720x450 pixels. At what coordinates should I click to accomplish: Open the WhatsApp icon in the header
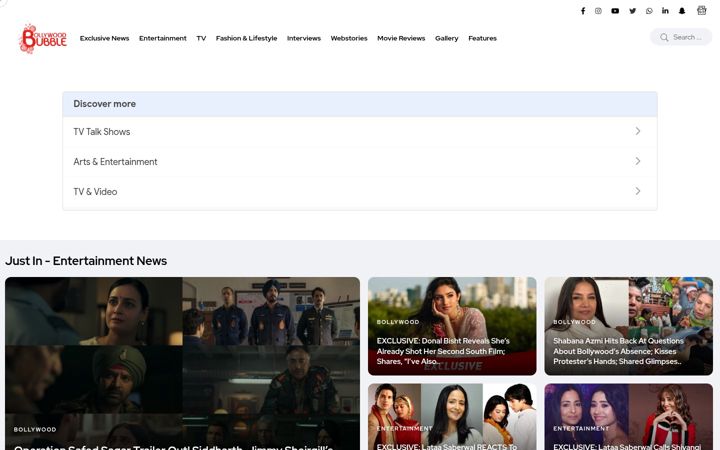coord(649,11)
